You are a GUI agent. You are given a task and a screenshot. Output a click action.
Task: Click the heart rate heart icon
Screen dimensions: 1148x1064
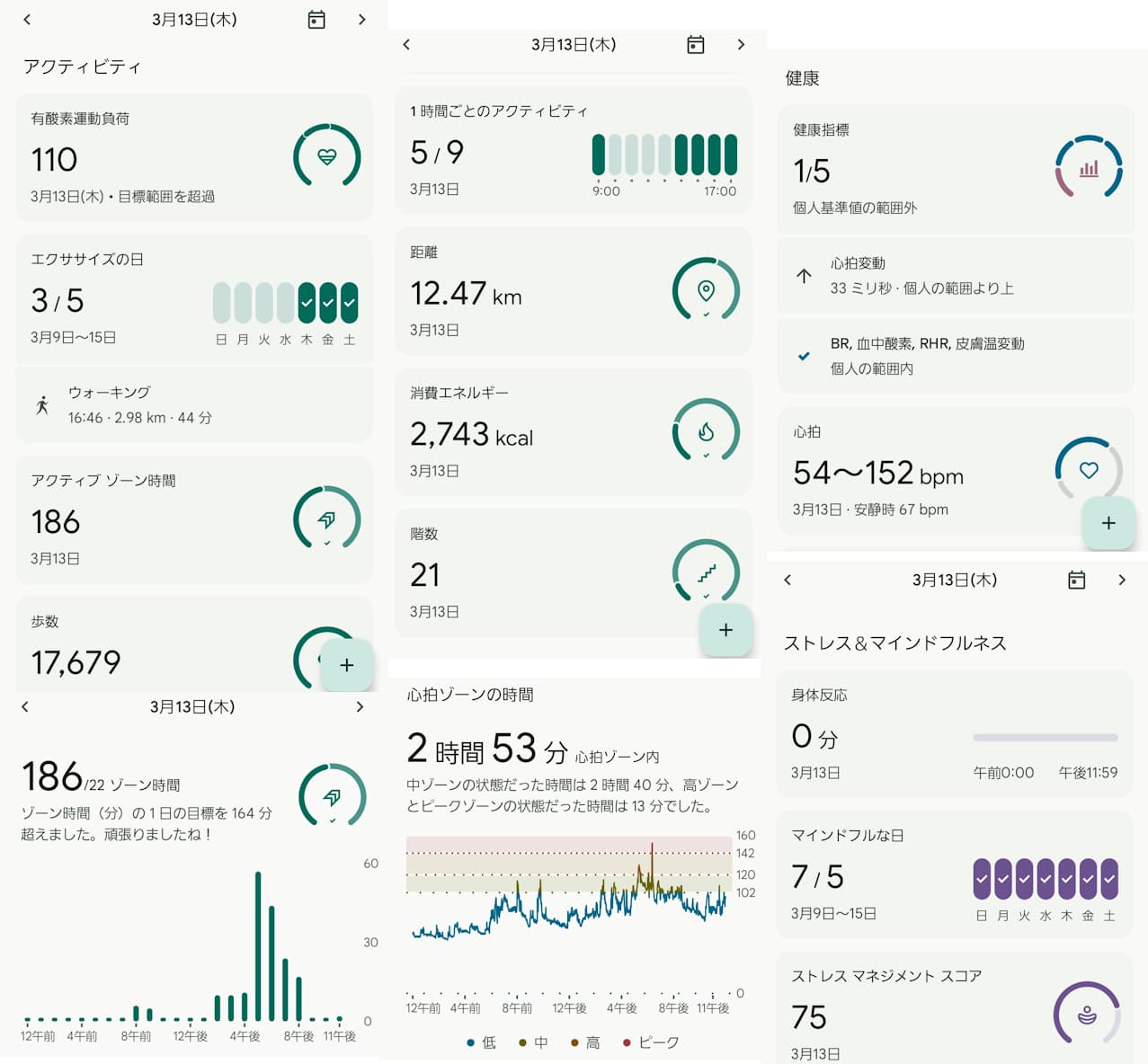[1088, 471]
